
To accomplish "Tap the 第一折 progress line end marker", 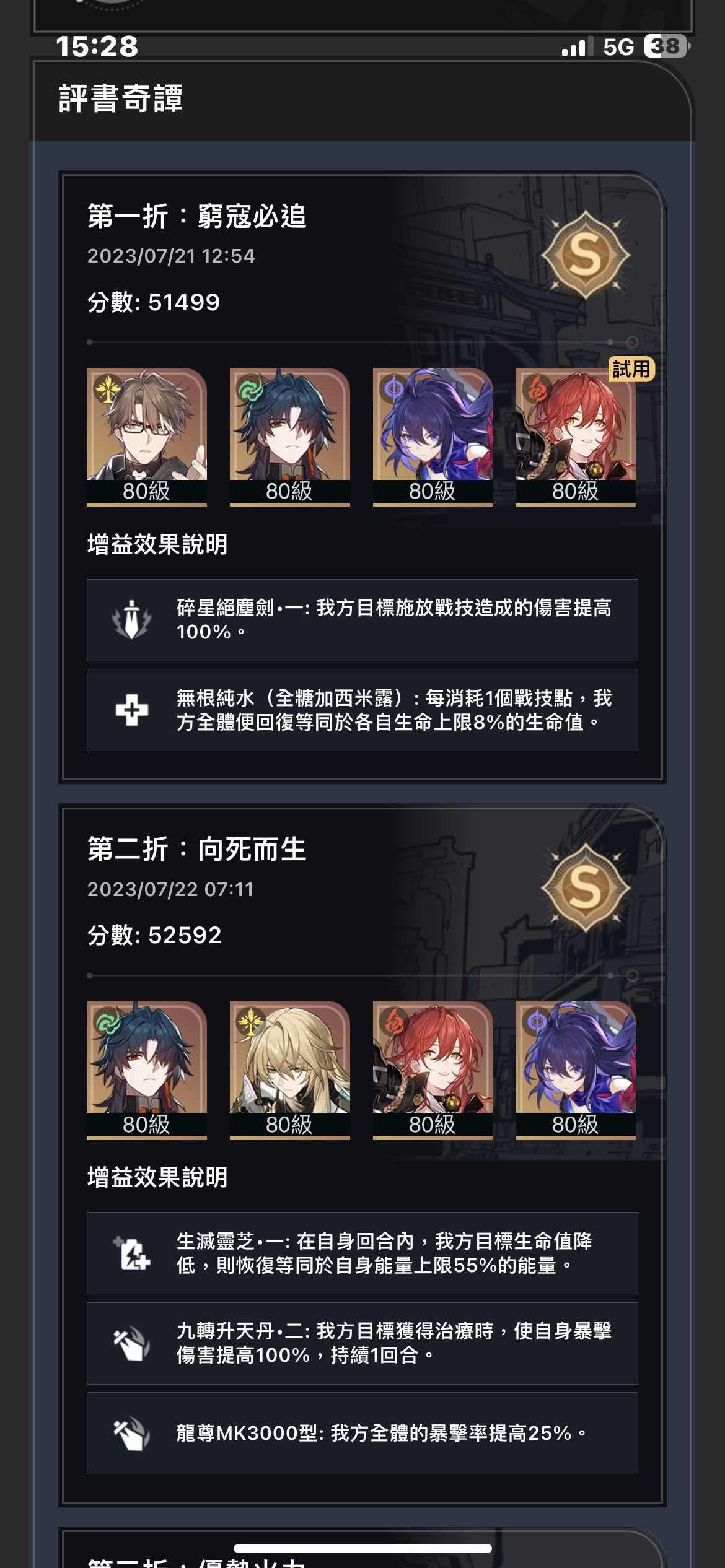I will click(631, 342).
